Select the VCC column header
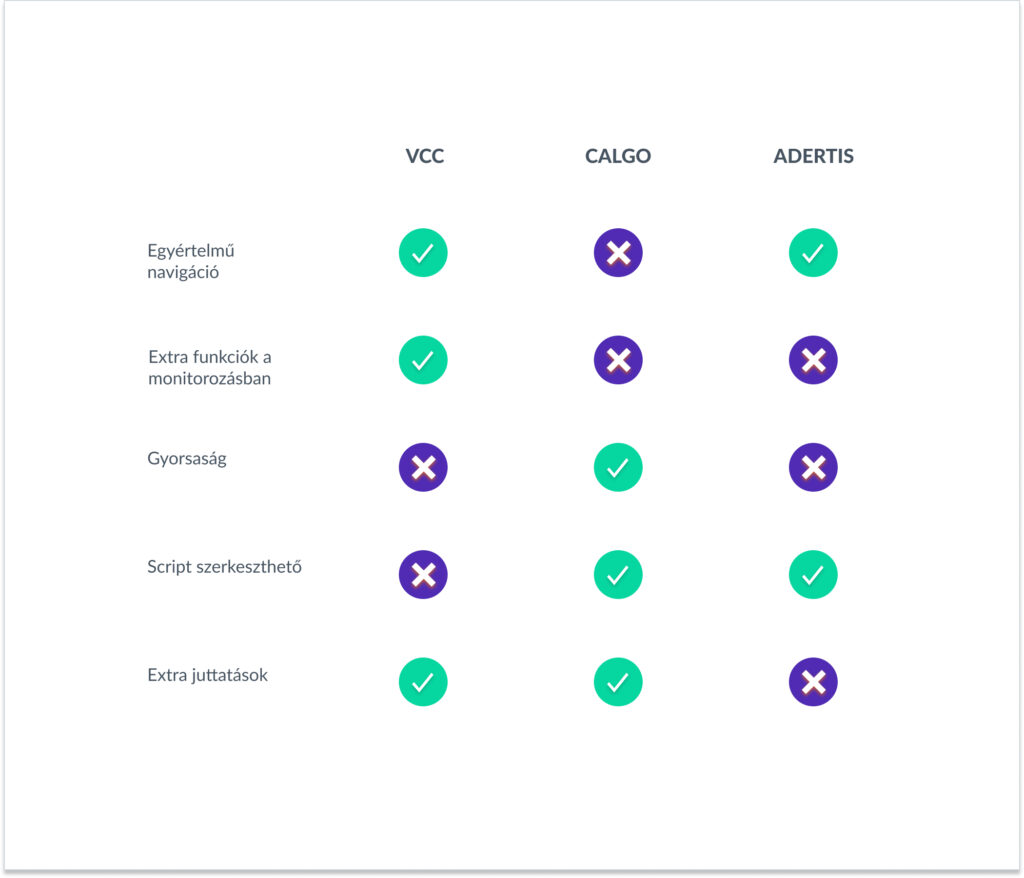The image size is (1024, 878). (x=425, y=156)
